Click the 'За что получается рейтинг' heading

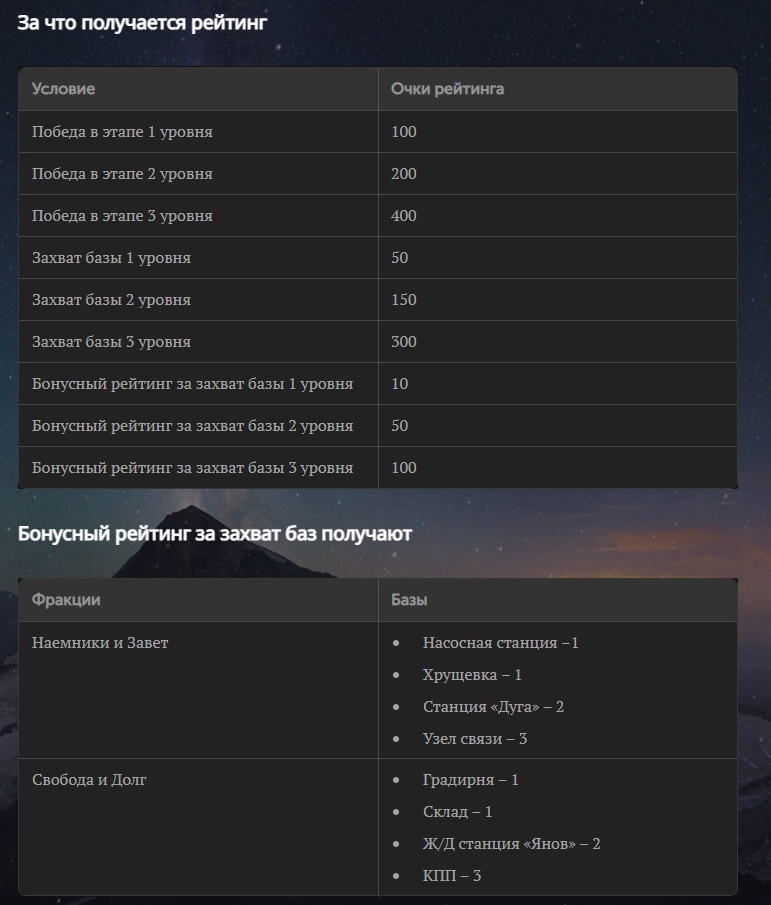[142, 23]
